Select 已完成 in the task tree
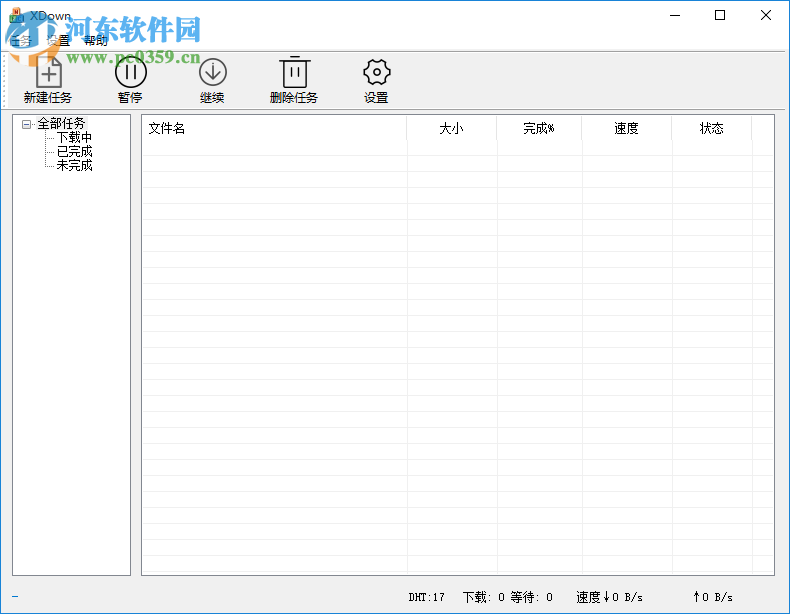 coord(74,152)
